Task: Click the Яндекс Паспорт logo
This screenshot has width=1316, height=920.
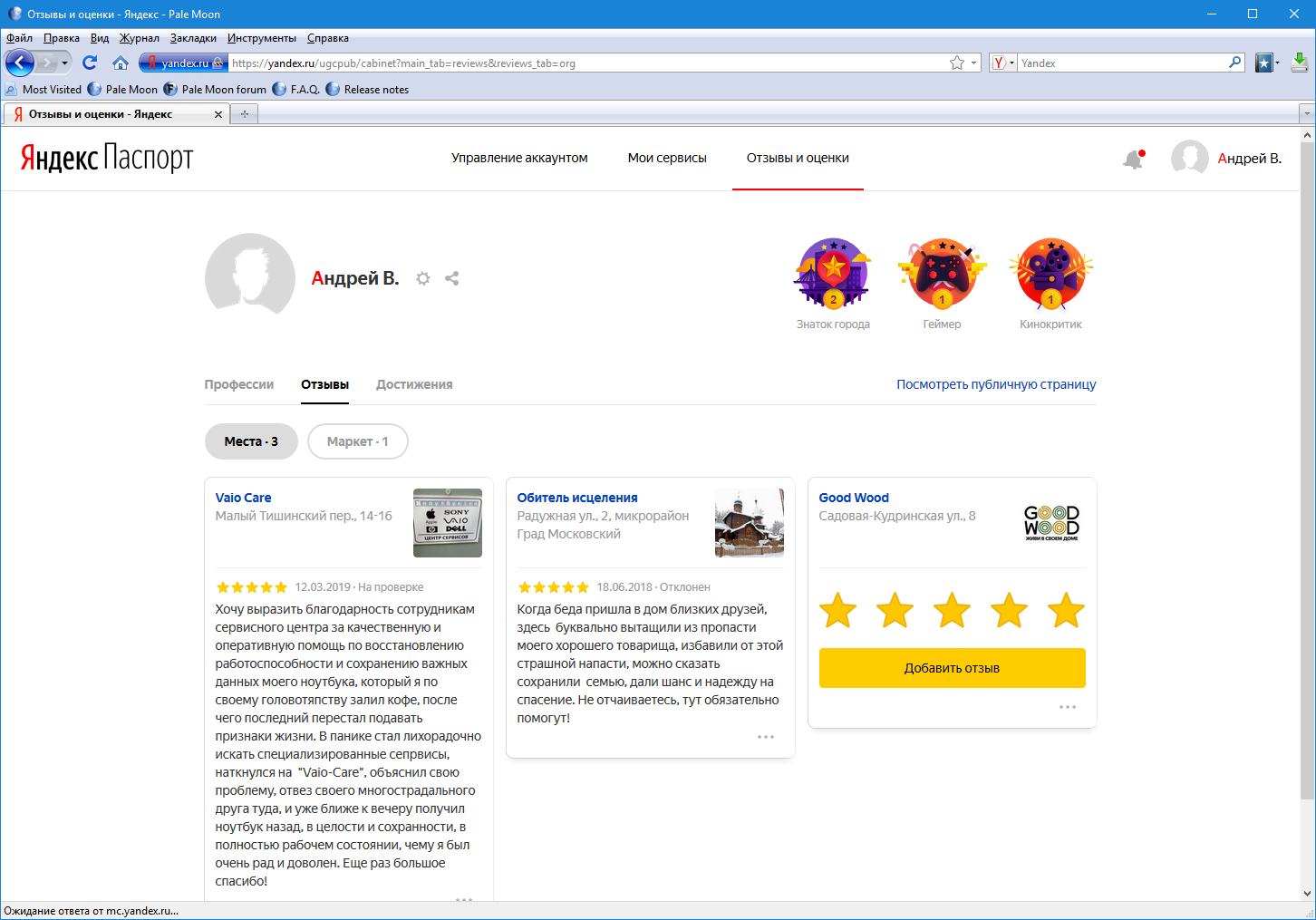Action: pyautogui.click(x=107, y=158)
